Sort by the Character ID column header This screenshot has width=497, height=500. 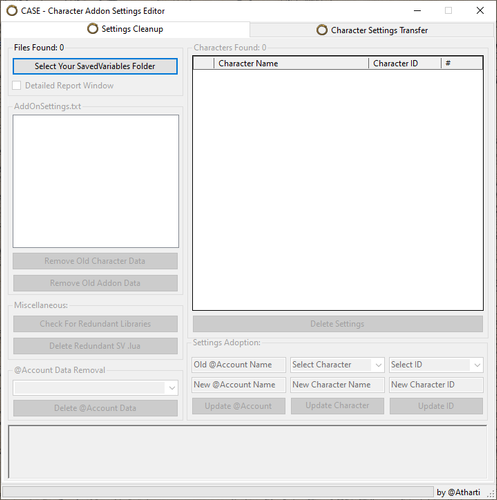(x=405, y=63)
